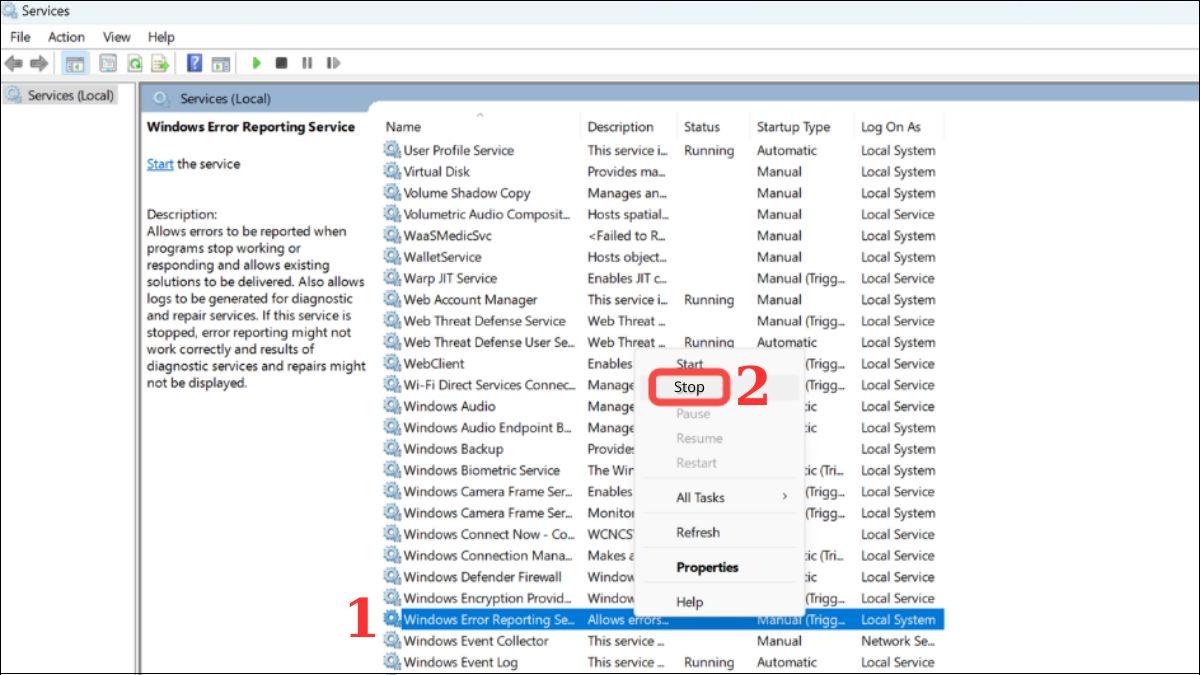Select the Wi-Fi Direct Services Connection row
1200x675 pixels.
click(663, 385)
